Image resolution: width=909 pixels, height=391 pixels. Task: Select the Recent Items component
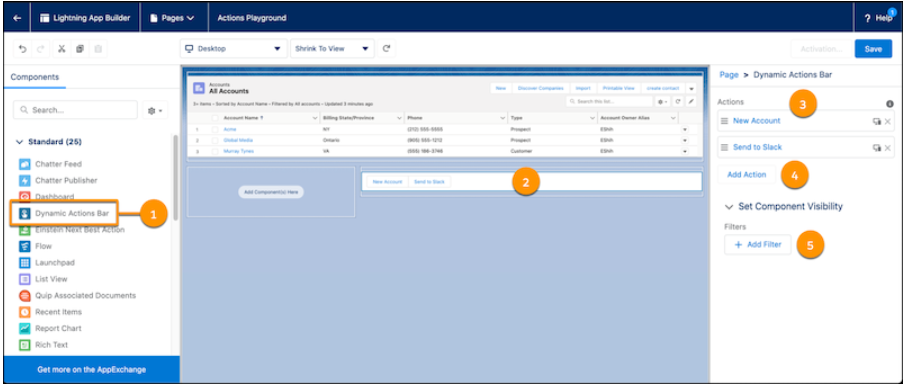(50, 312)
